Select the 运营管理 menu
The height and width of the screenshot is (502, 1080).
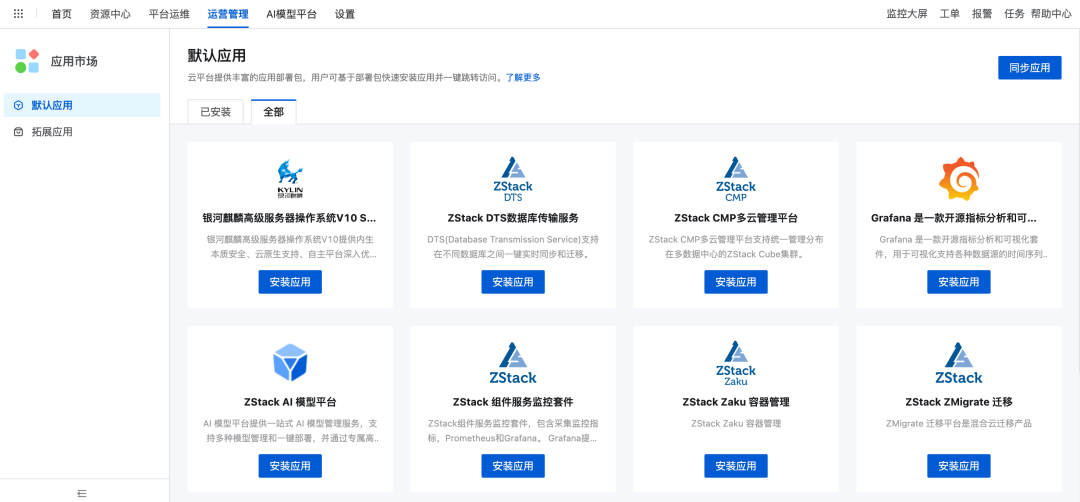228,14
